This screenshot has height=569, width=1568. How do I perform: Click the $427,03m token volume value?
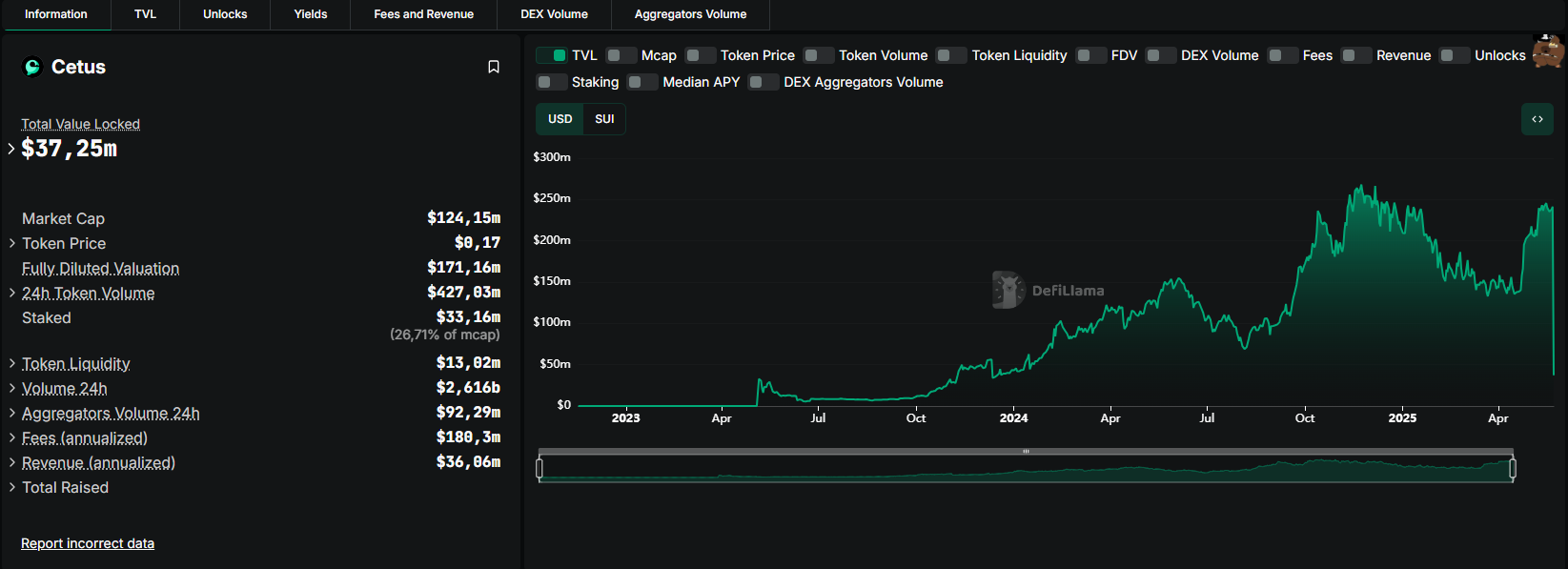(x=464, y=293)
